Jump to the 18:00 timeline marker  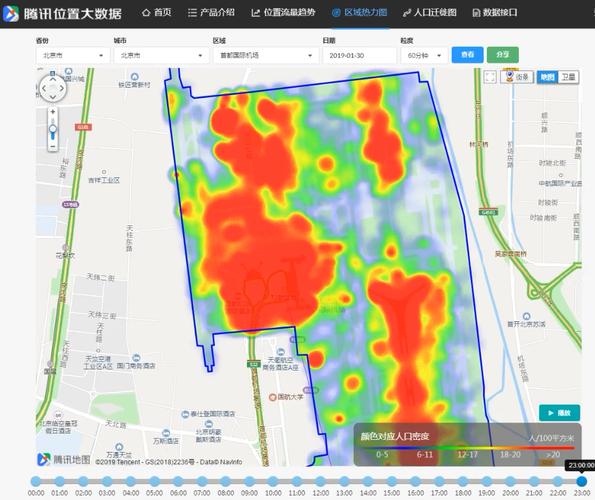tap(463, 481)
